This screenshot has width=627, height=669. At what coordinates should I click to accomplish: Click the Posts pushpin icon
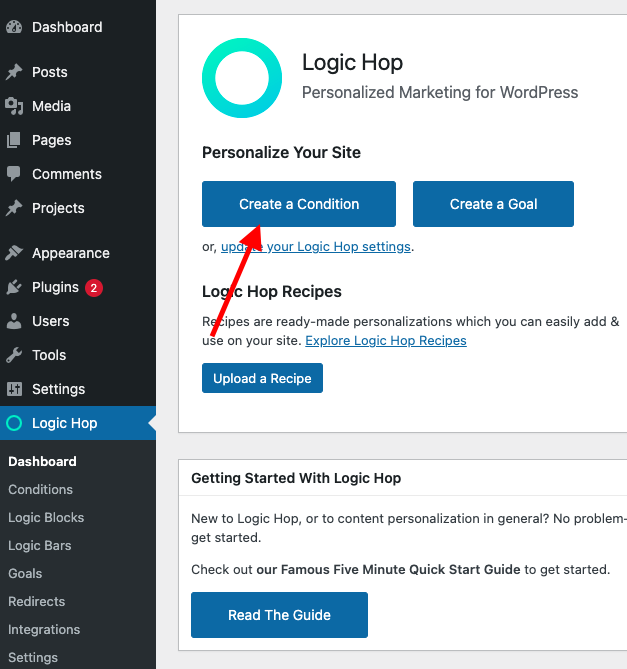coord(14,72)
